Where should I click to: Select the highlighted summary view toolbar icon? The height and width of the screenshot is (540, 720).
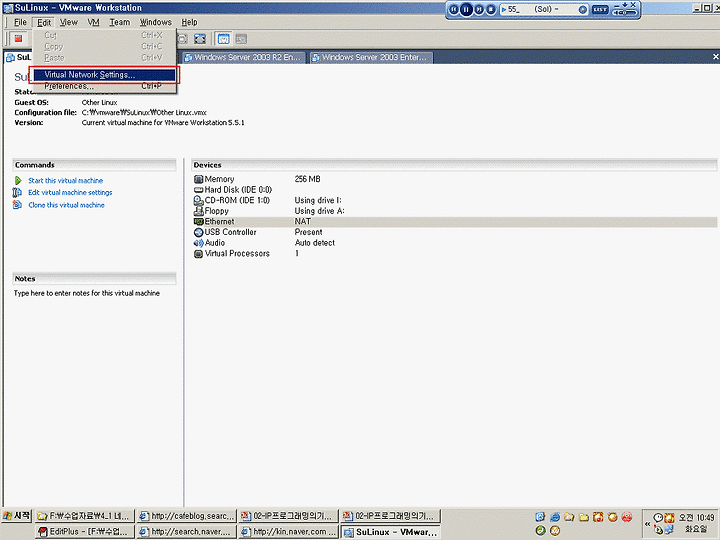pyautogui.click(x=223, y=39)
